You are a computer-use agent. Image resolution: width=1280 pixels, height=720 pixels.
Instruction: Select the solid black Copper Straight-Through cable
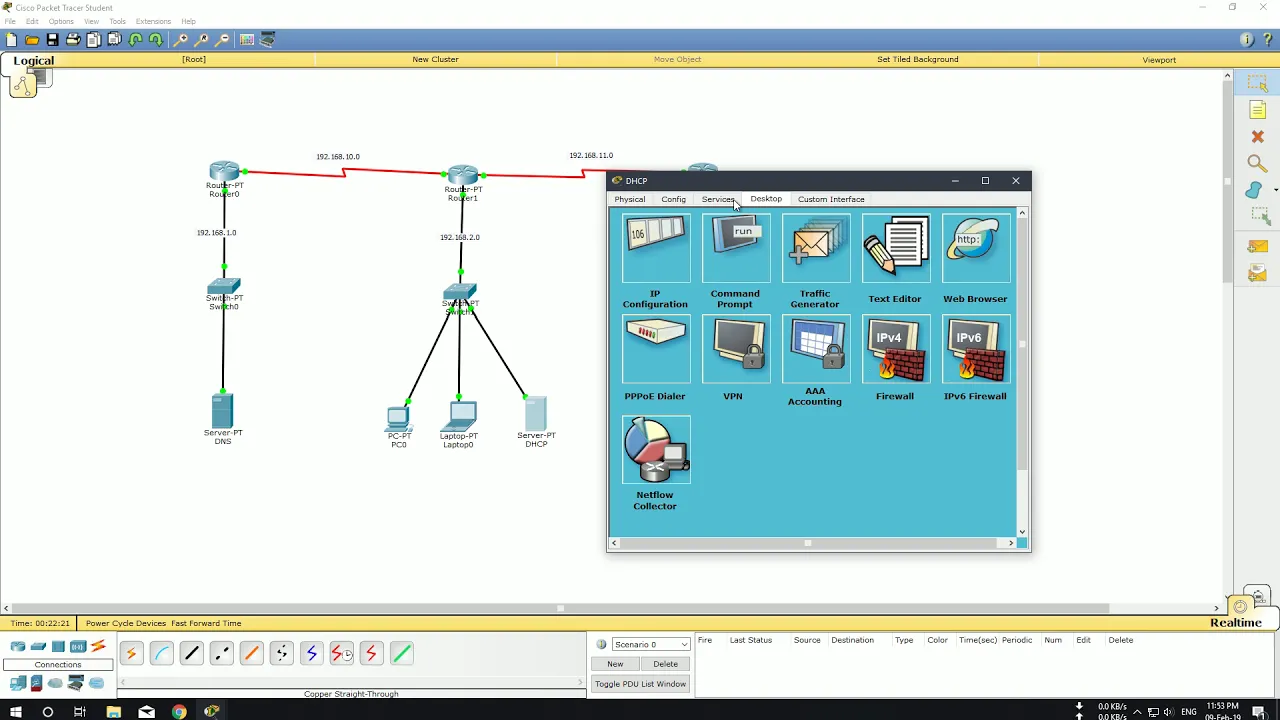(191, 654)
